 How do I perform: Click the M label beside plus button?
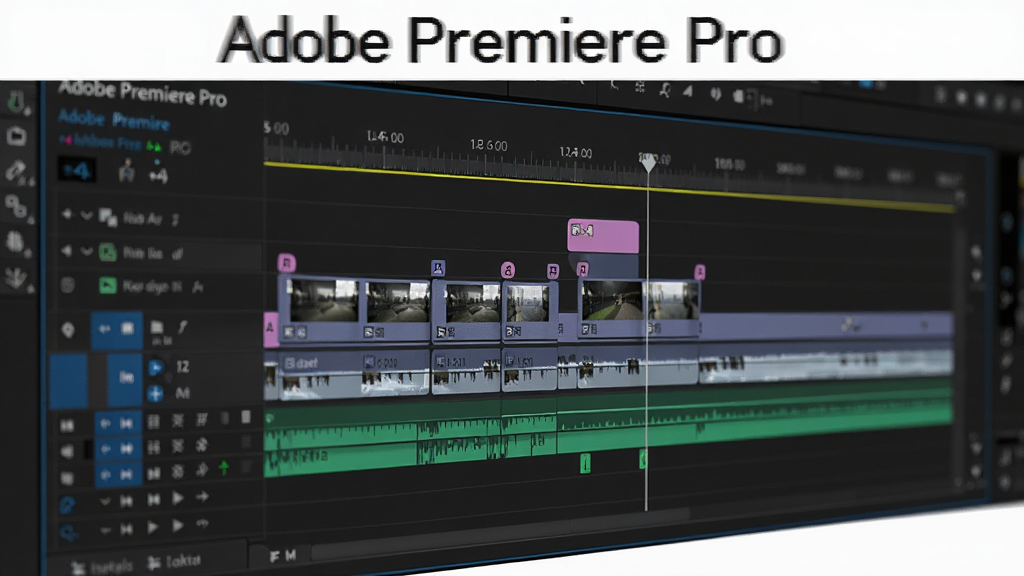point(182,393)
